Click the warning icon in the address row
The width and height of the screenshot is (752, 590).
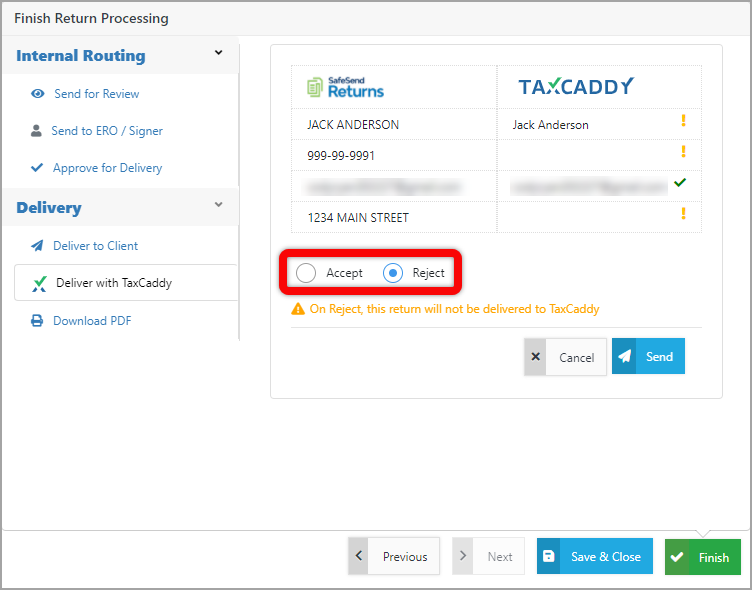(683, 213)
